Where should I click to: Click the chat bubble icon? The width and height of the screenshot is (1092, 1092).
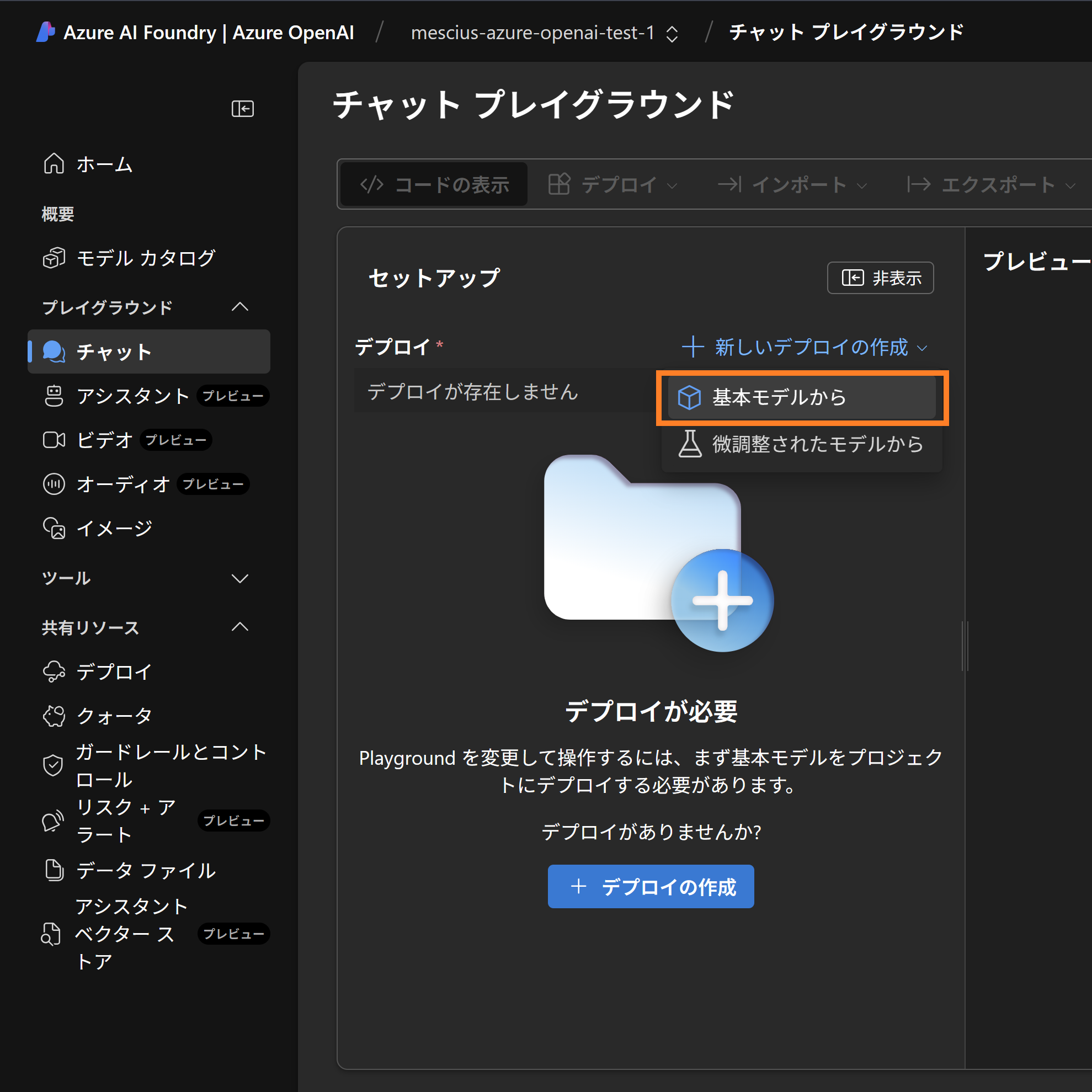[54, 351]
